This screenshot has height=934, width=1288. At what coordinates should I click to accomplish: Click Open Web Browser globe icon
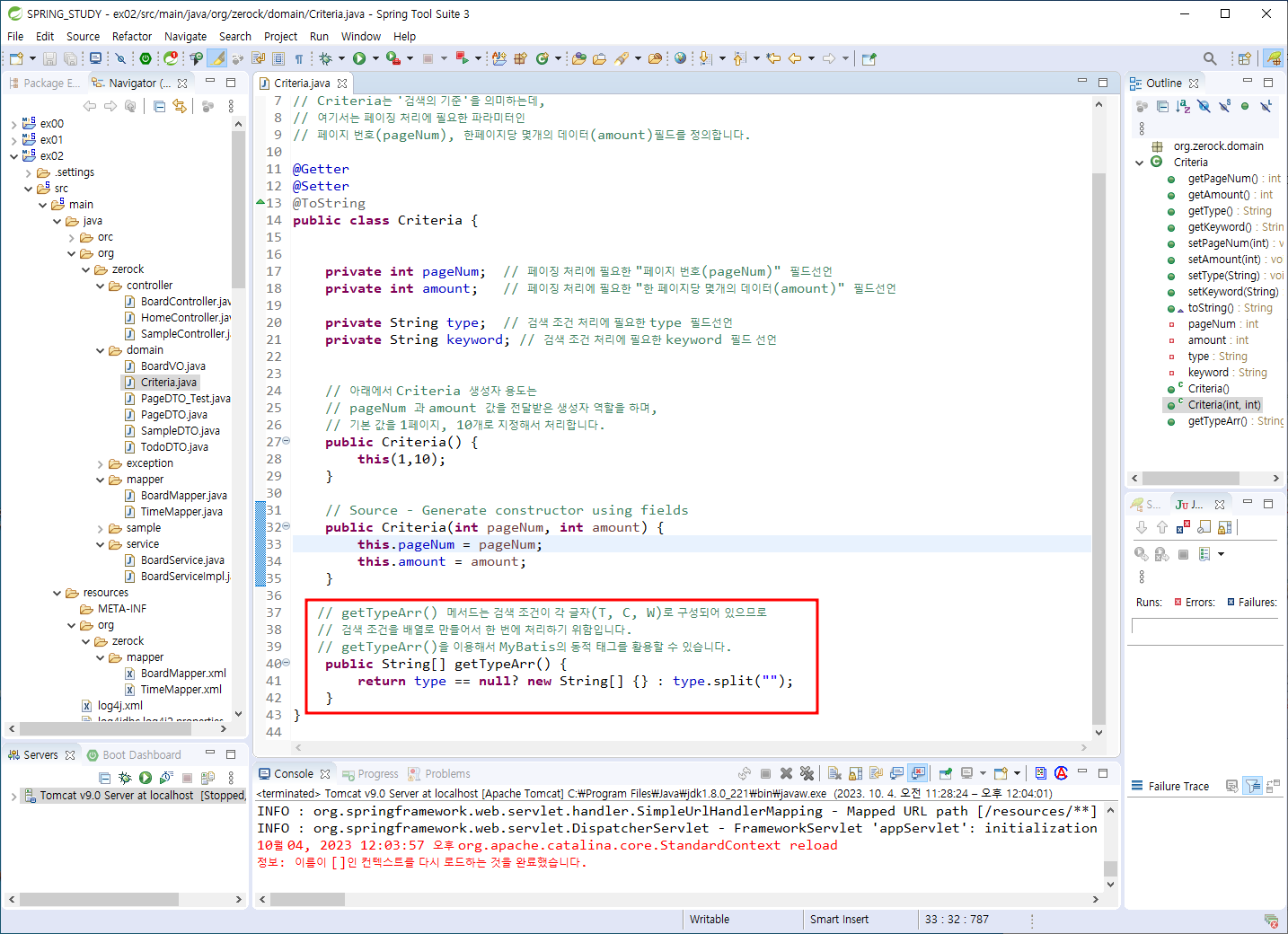click(680, 58)
